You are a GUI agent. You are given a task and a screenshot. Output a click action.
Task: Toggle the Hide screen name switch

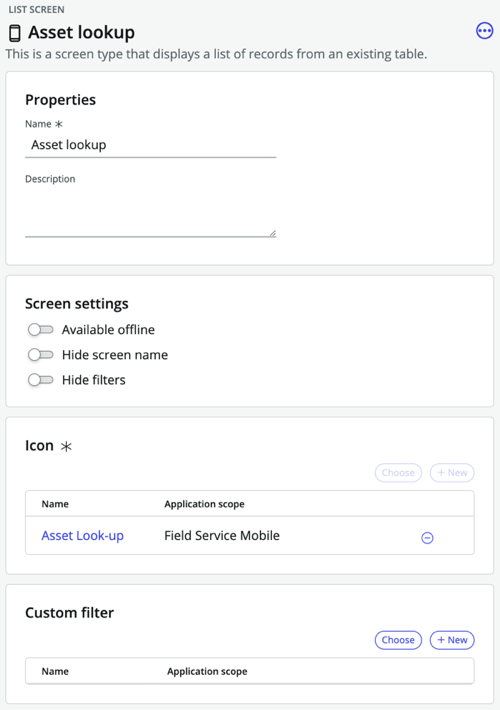40,355
